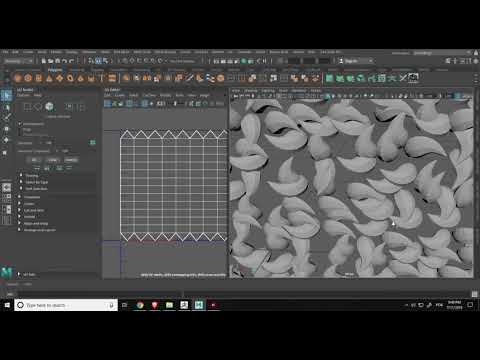
Task: Select the Move tool in toolbox
Action: pyautogui.click(x=6, y=129)
